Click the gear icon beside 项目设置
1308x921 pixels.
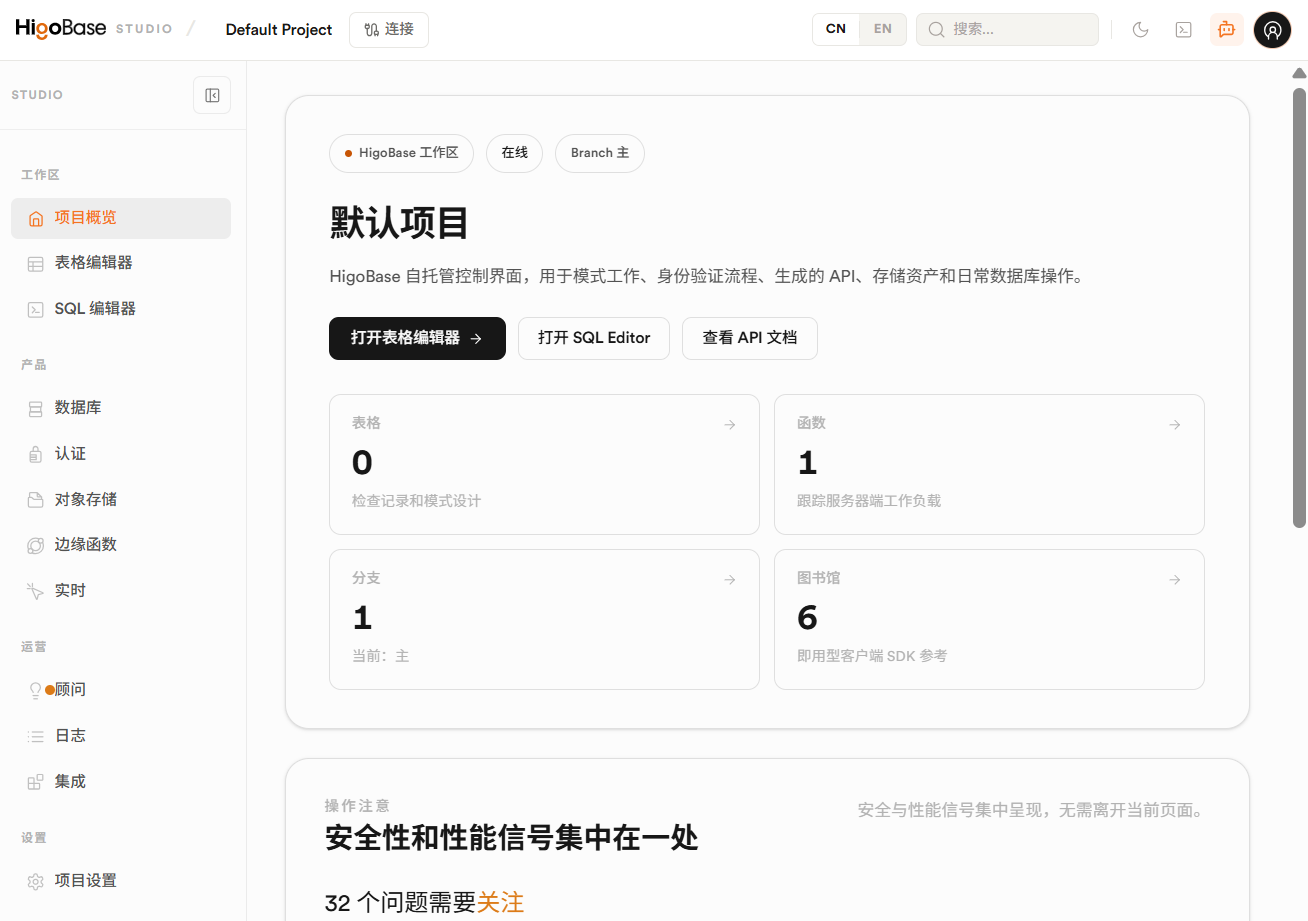(x=35, y=881)
